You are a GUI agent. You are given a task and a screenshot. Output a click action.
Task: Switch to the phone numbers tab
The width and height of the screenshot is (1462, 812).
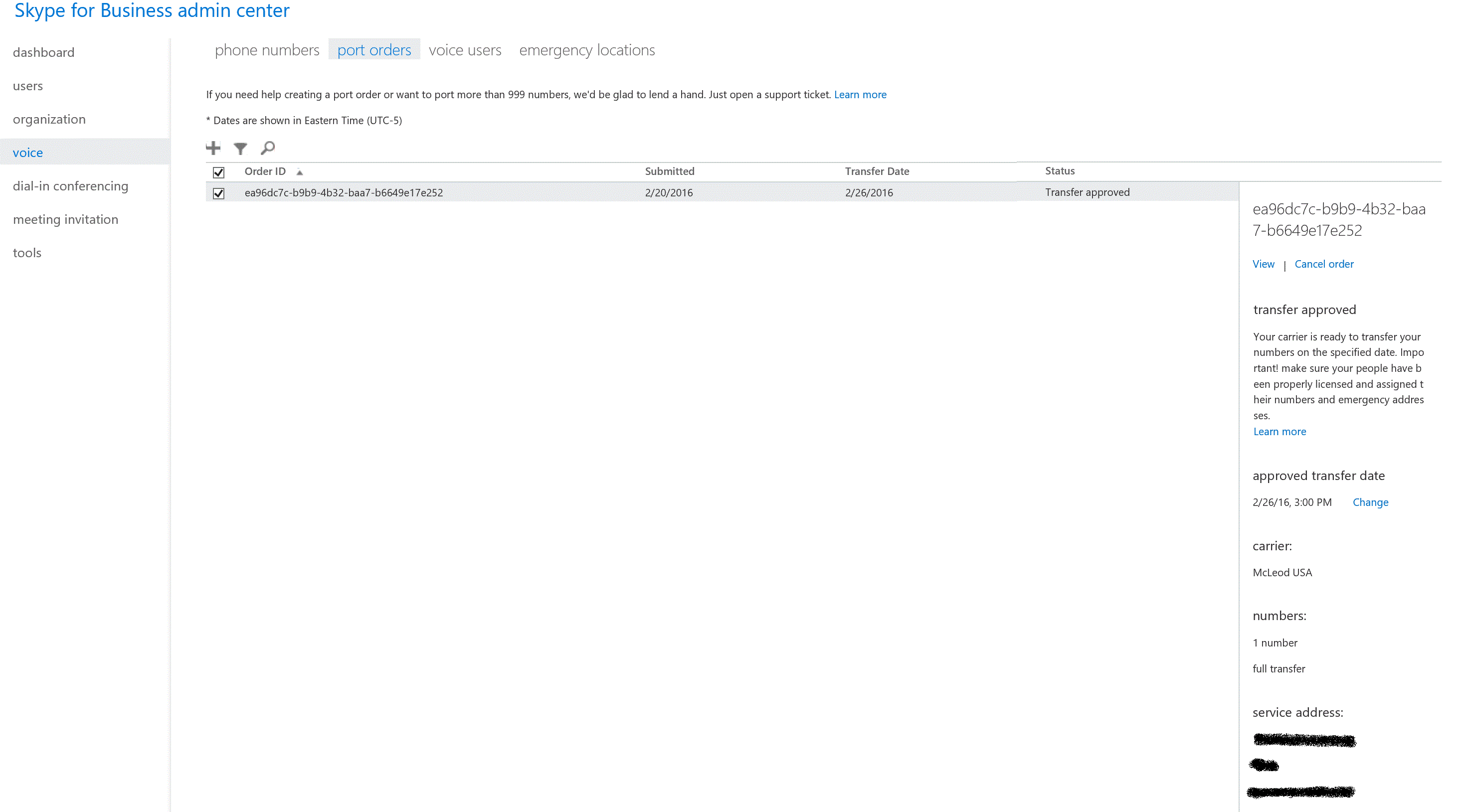[x=267, y=49]
